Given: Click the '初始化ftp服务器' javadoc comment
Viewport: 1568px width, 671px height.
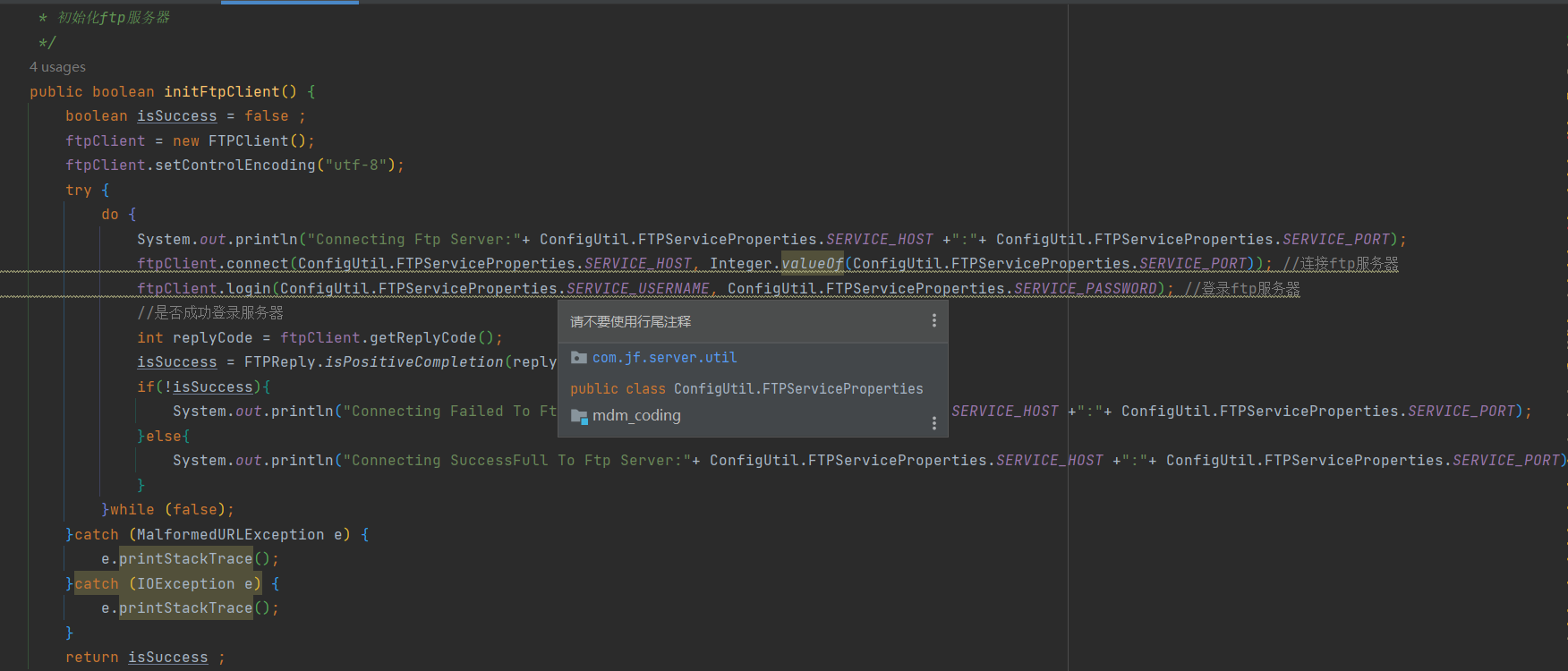Looking at the screenshot, I should tap(114, 18).
